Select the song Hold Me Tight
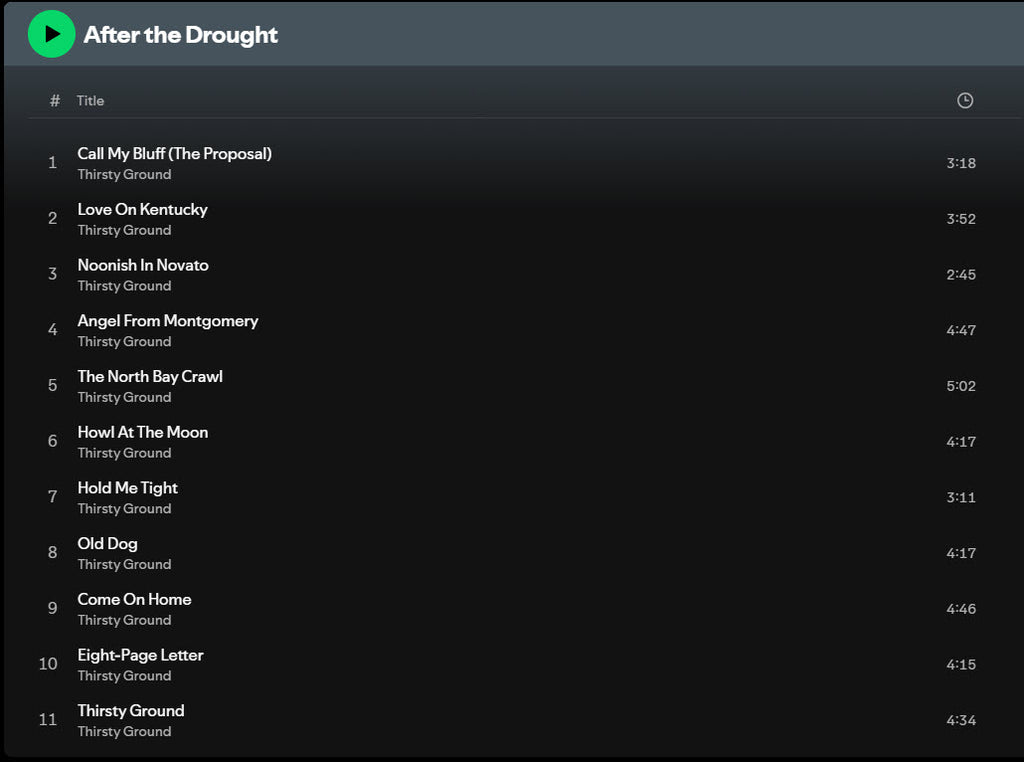The width and height of the screenshot is (1024, 762). pos(127,488)
